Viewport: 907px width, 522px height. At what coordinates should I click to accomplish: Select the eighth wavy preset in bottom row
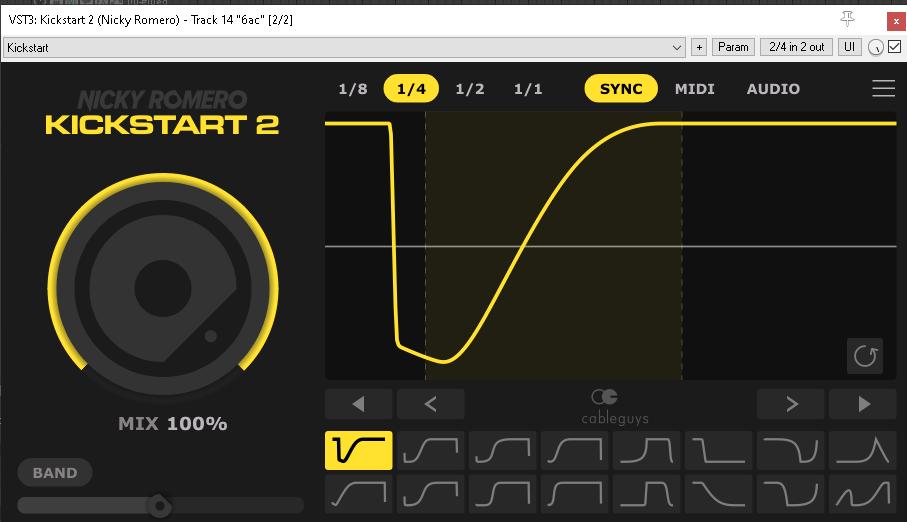tap(862, 494)
